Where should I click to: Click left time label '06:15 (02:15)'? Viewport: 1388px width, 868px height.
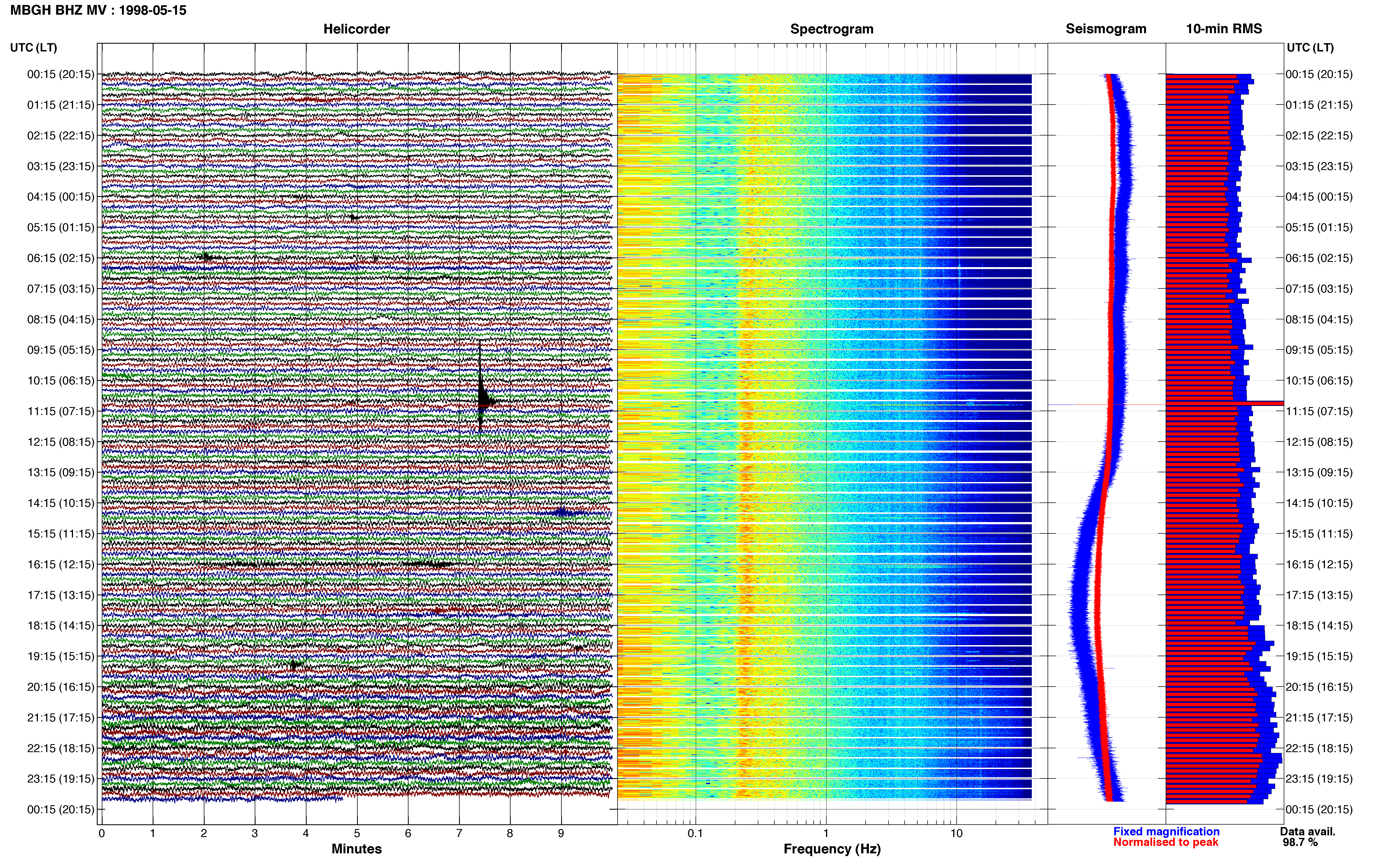[x=61, y=258]
